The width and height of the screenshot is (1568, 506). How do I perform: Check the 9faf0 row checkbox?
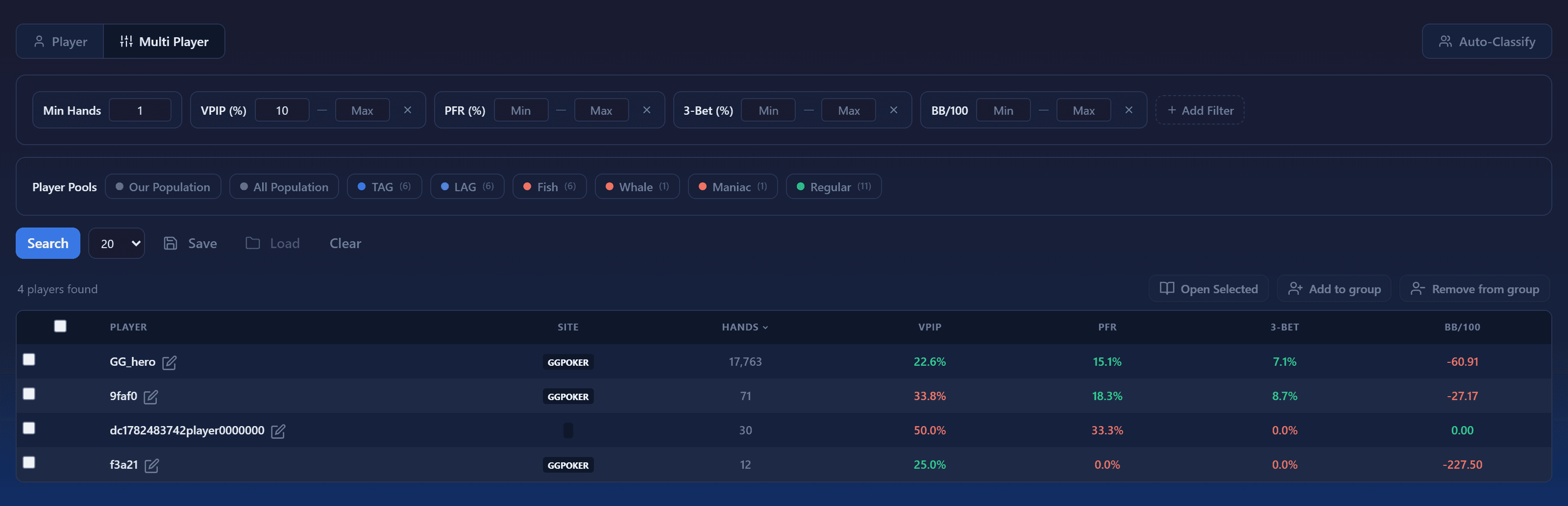point(28,394)
